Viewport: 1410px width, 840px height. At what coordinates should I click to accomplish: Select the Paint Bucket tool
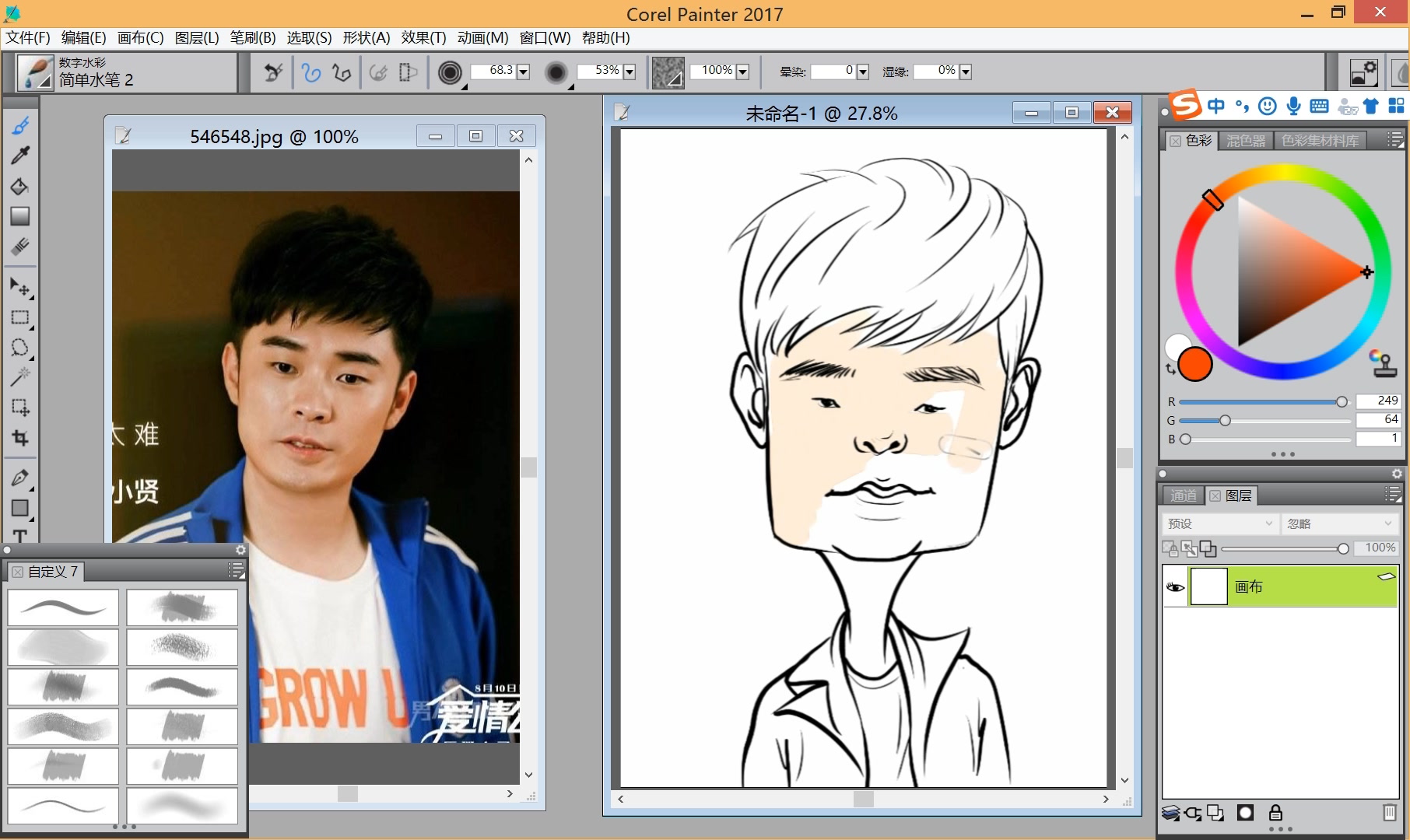click(x=20, y=187)
